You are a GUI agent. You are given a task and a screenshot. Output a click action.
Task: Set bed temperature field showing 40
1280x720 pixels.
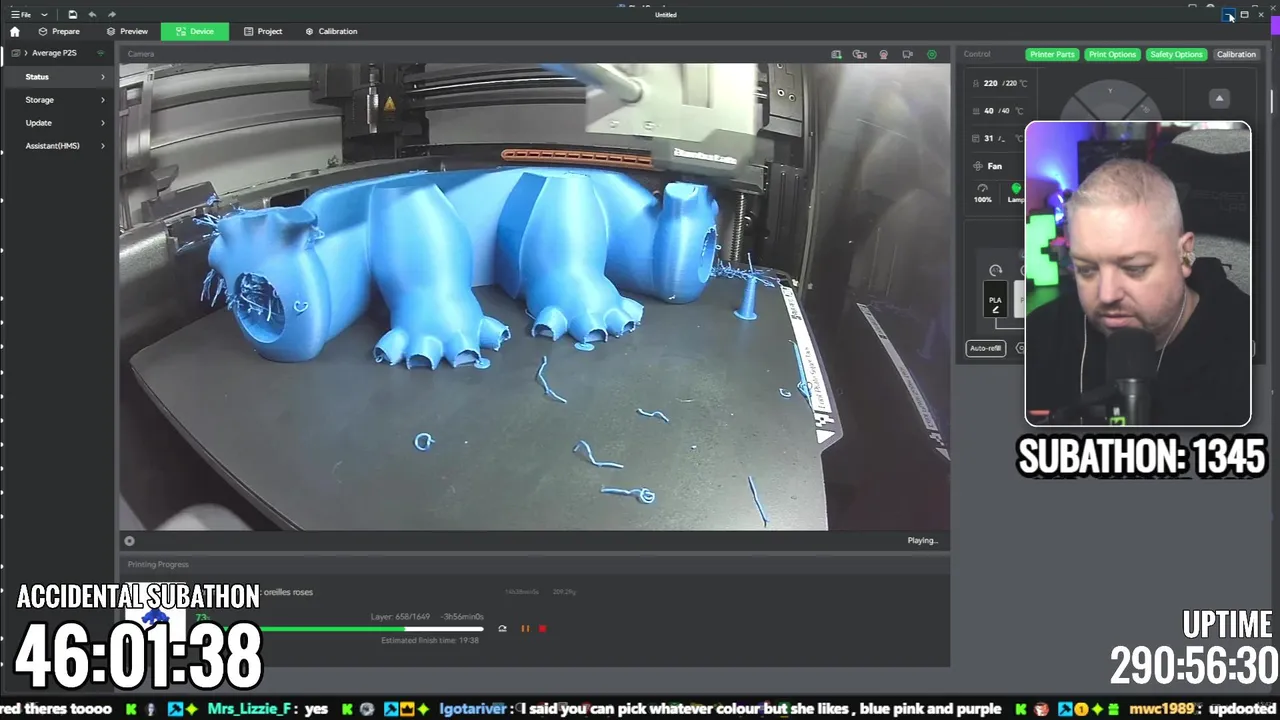click(x=999, y=111)
